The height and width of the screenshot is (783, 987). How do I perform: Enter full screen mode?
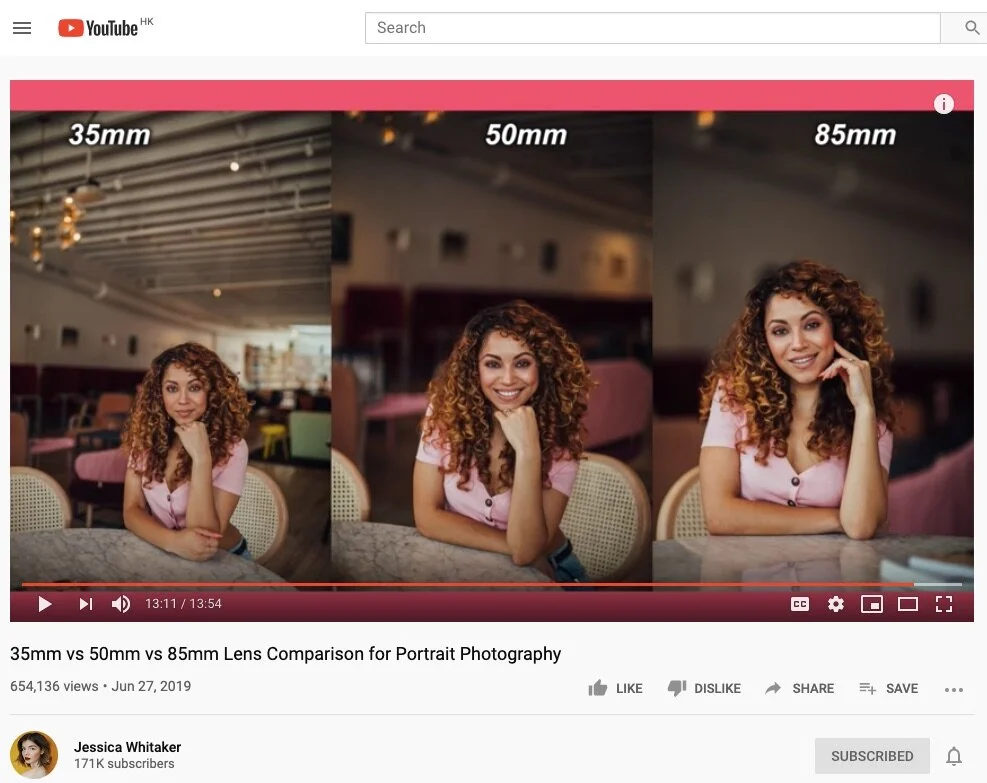943,604
